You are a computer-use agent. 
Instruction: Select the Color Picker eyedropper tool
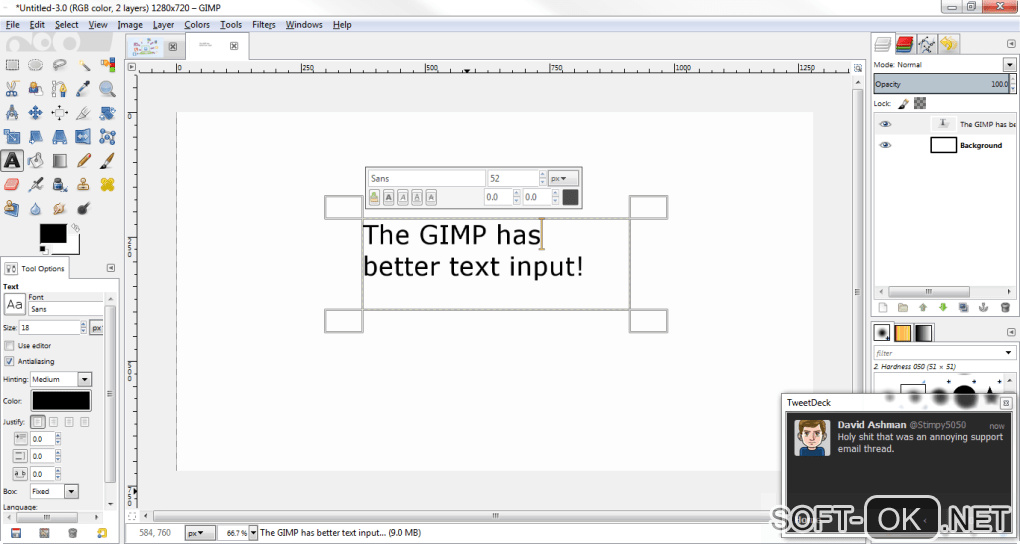[84, 88]
